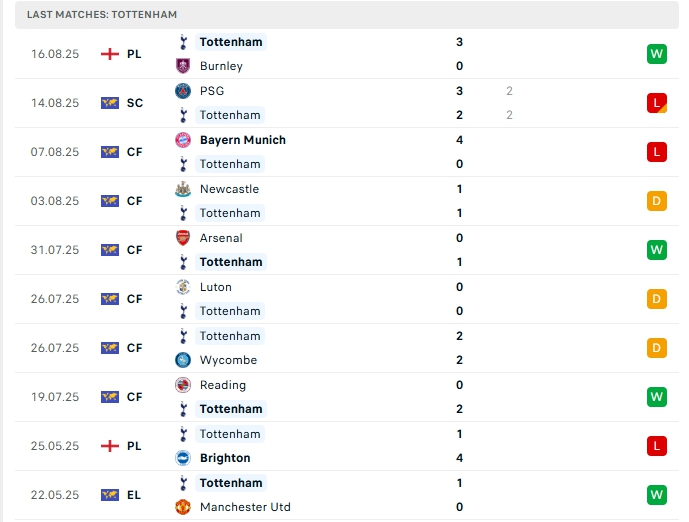Click the Burnley club crest icon
Screen dimensions: 689x522
[x=182, y=66]
